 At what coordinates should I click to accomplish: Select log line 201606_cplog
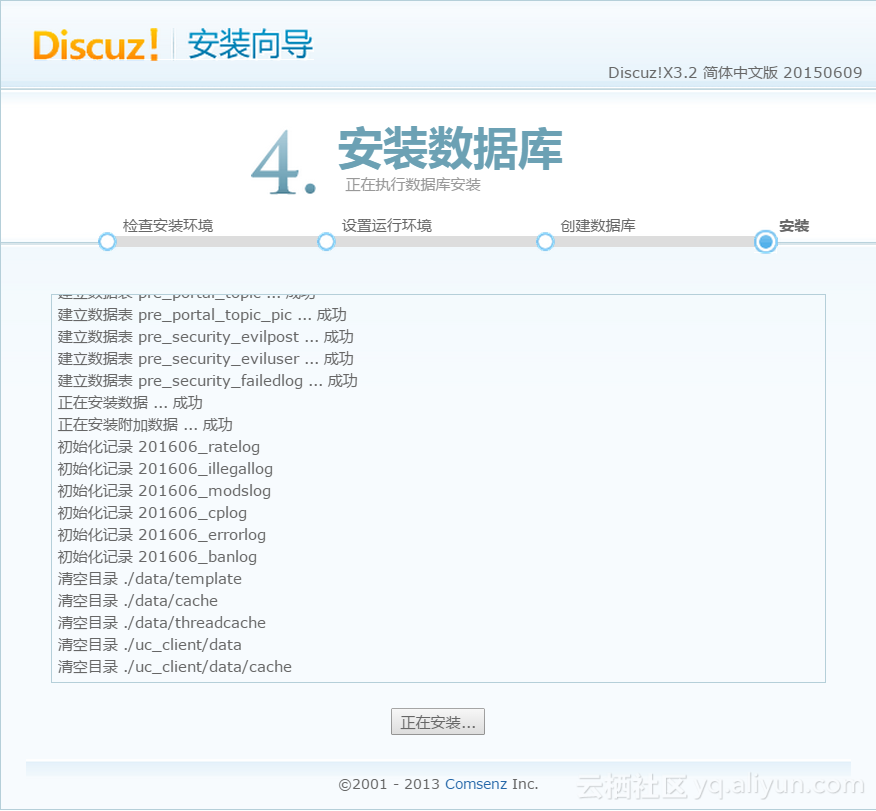click(152, 513)
